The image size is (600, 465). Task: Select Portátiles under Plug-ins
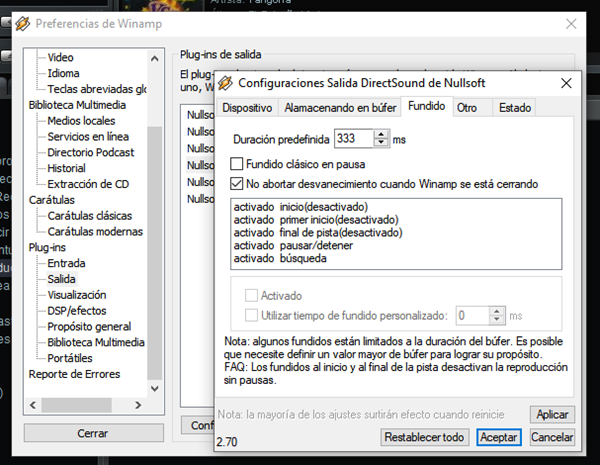pos(70,358)
